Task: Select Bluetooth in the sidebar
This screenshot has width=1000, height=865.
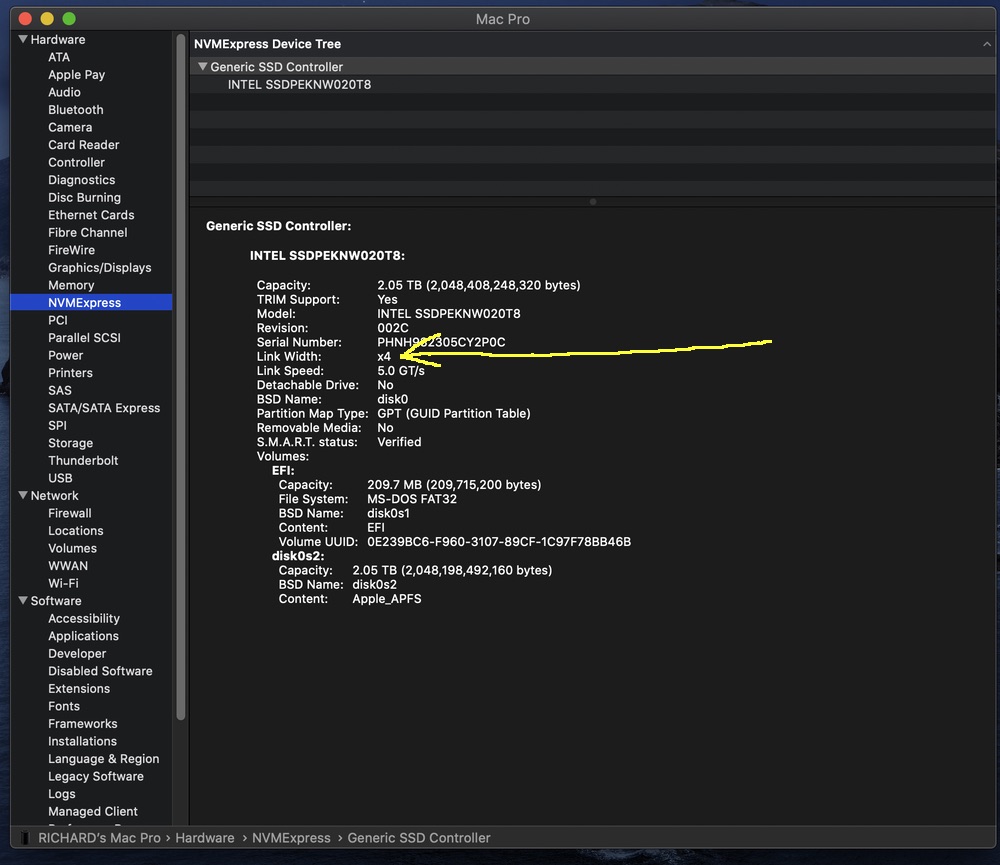Action: (x=76, y=110)
